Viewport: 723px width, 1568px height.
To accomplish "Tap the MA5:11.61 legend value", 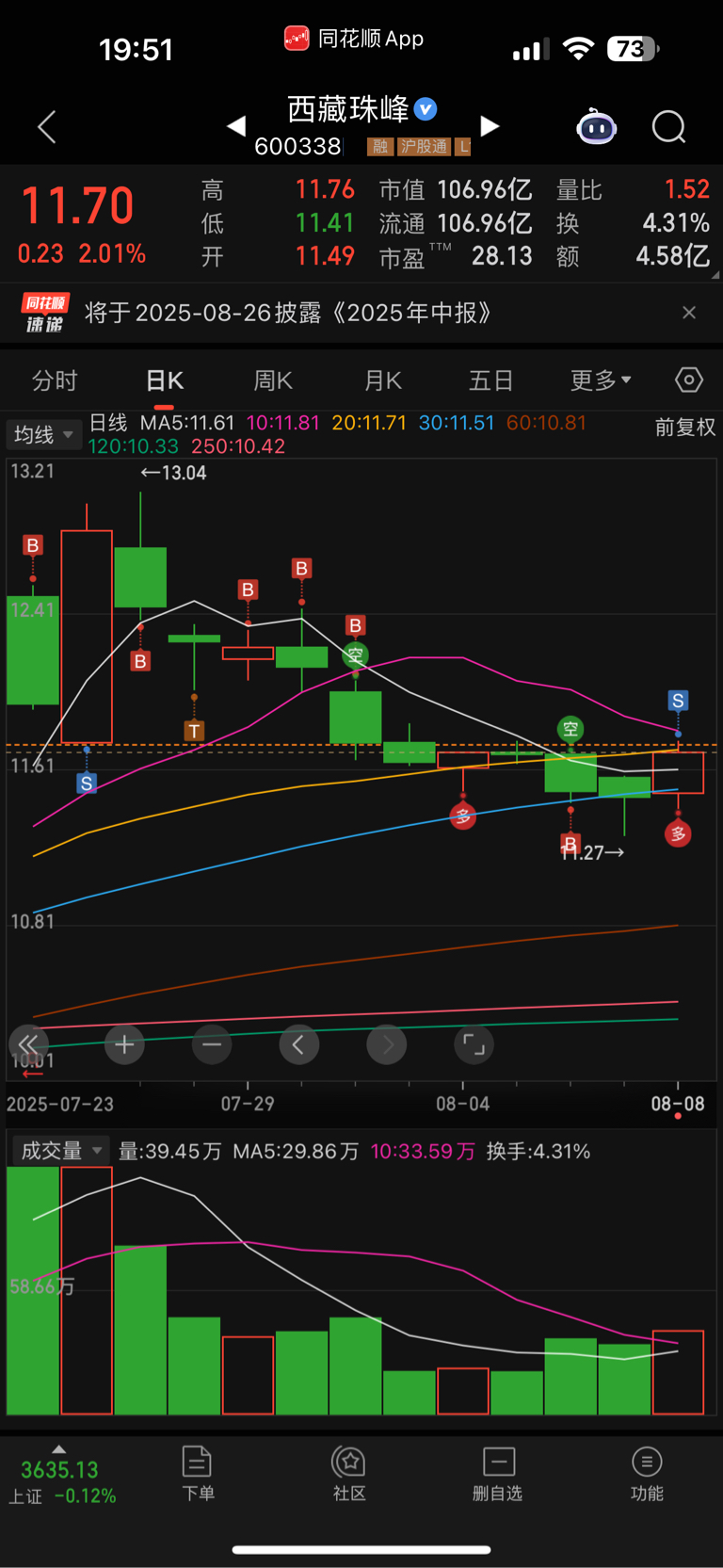I will pyautogui.click(x=186, y=423).
